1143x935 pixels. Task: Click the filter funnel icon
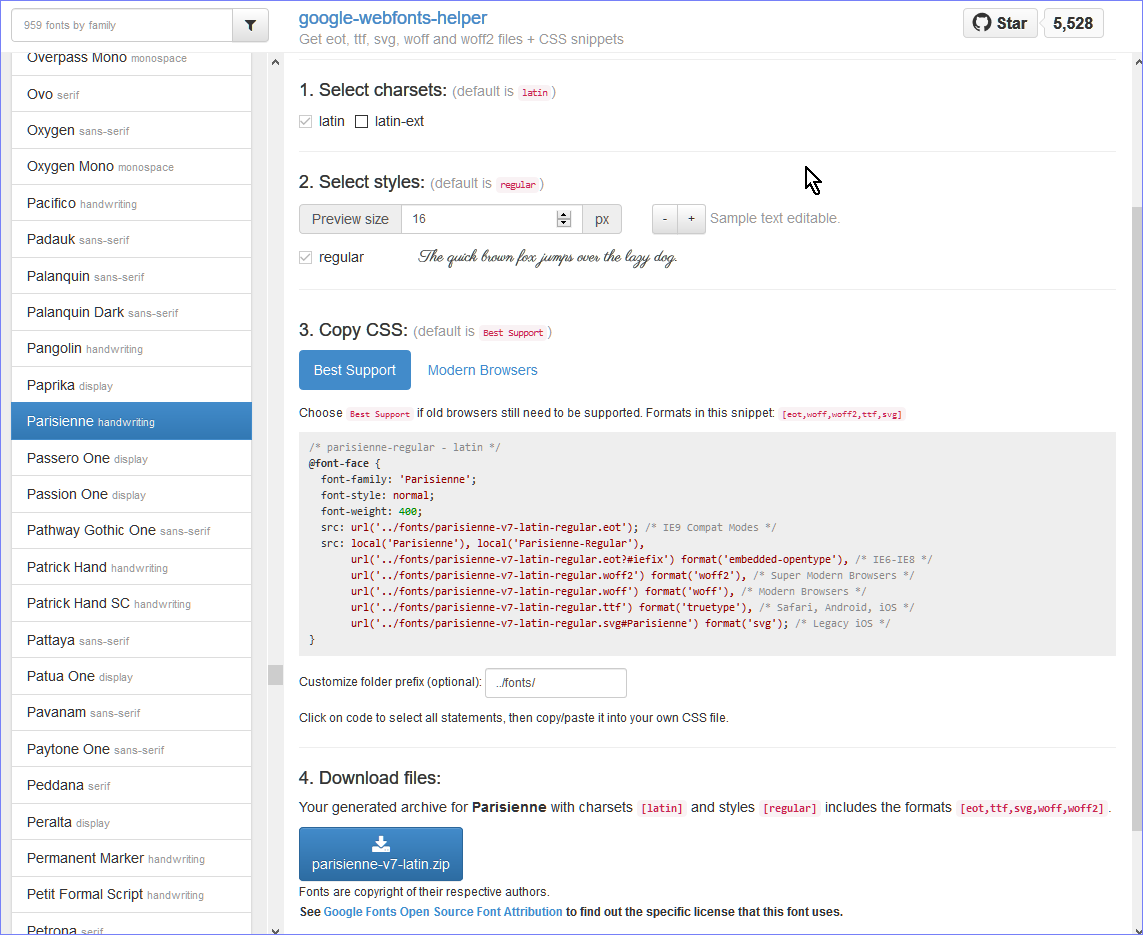[250, 26]
